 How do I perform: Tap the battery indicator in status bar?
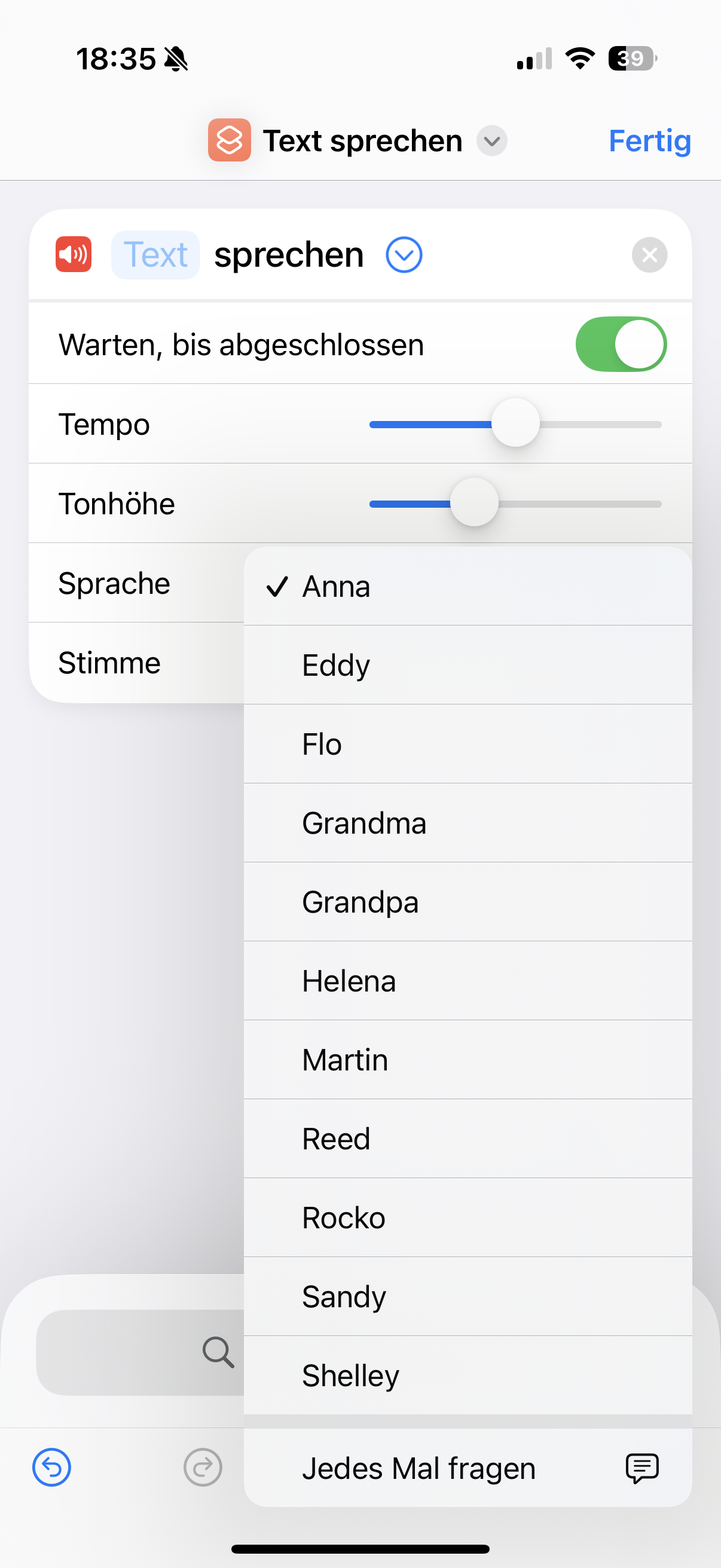tap(632, 59)
